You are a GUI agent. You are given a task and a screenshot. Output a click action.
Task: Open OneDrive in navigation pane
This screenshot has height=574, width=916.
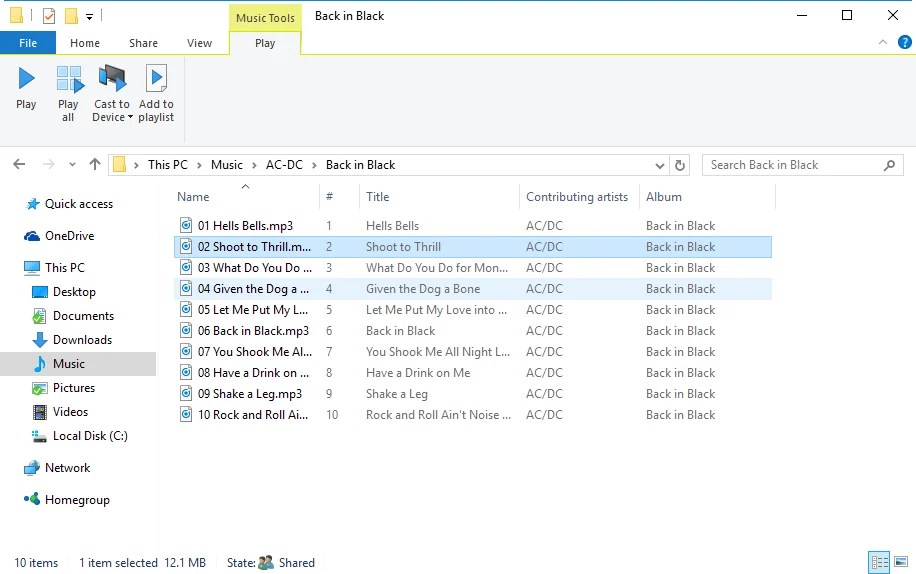pyautogui.click(x=70, y=236)
